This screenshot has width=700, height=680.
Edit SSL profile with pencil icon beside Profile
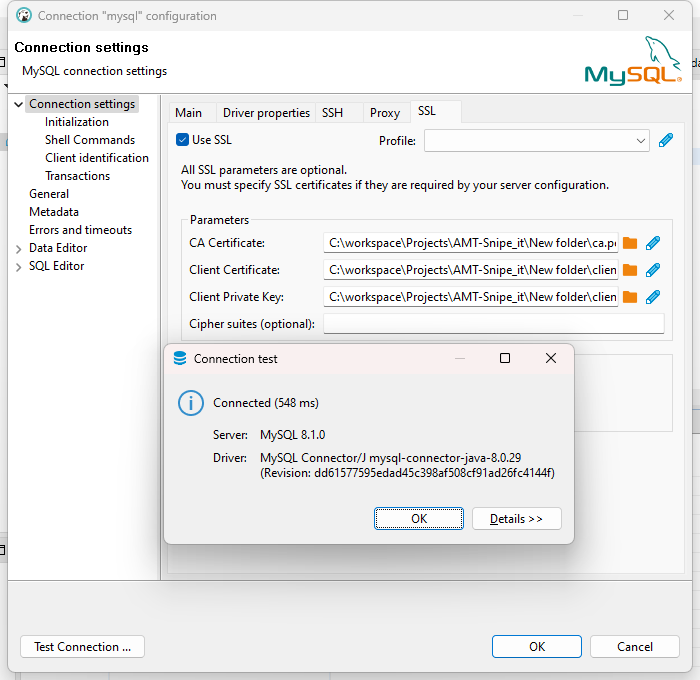(x=666, y=141)
